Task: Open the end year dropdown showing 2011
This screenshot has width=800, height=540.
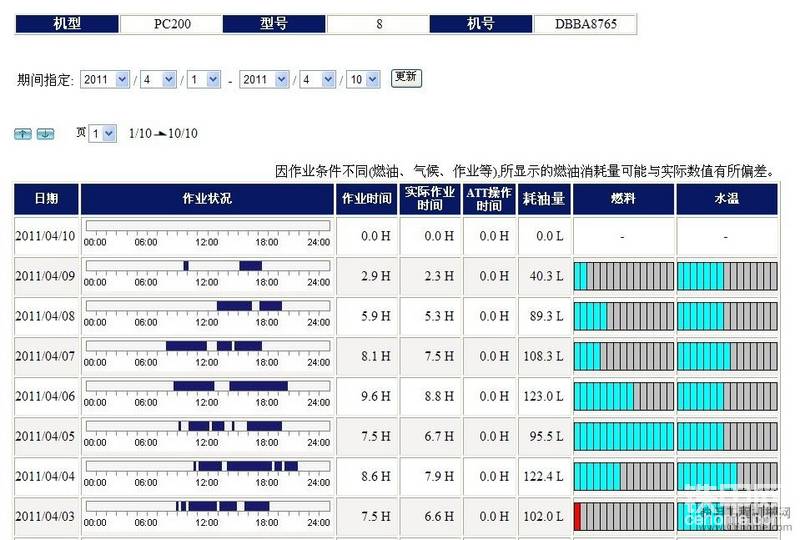Action: click(x=264, y=80)
